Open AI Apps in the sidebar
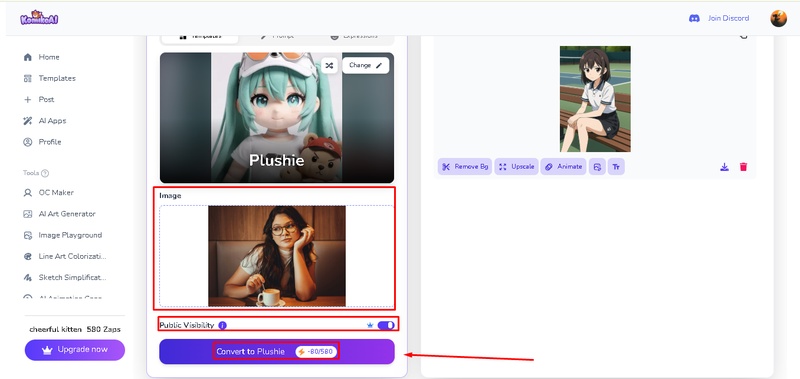 tap(45, 121)
